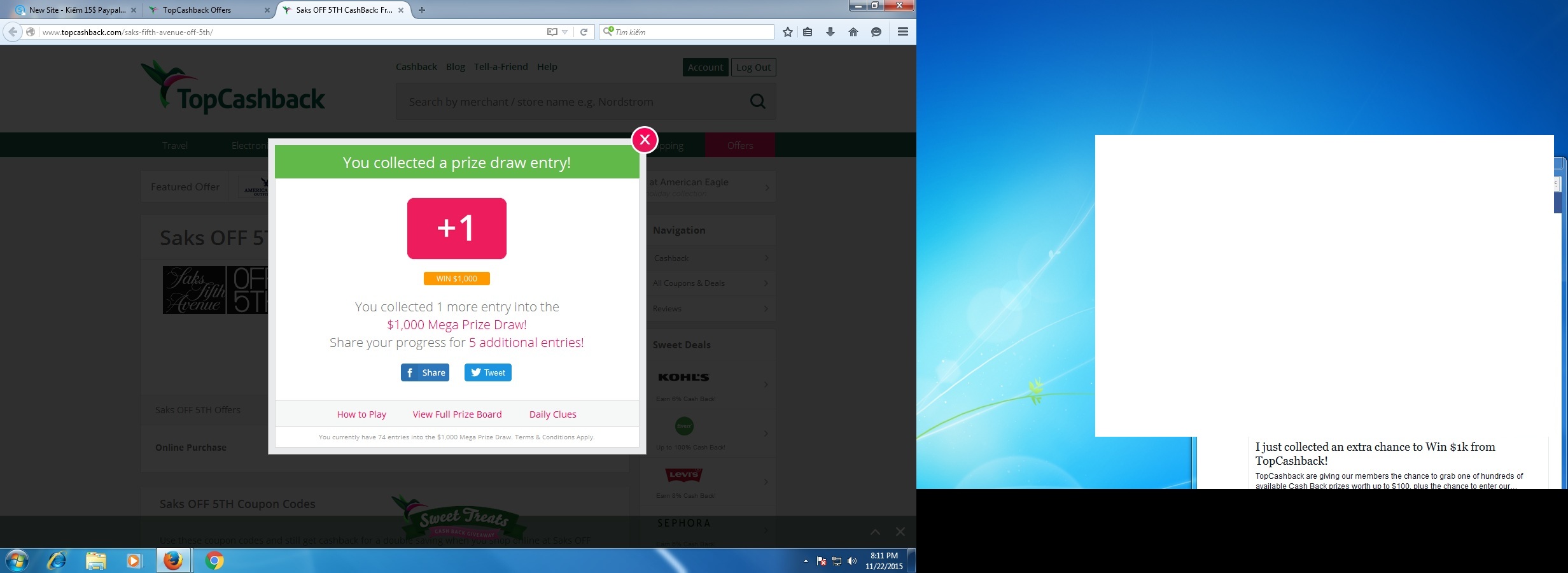Click the Saks Fifth Avenue logo
Screen dimensions: 1568x573
215,290
